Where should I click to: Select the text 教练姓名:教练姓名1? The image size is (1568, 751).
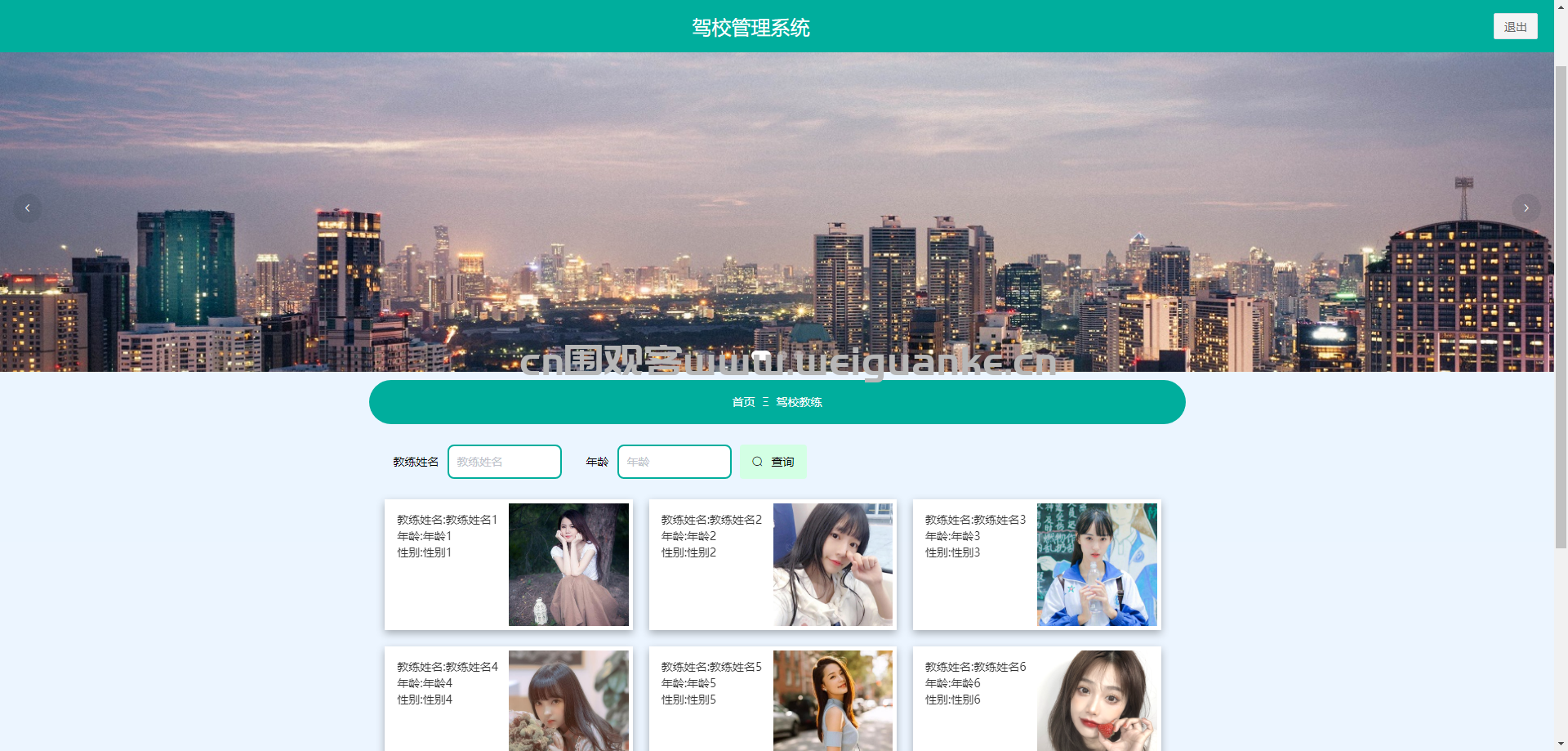[447, 520]
